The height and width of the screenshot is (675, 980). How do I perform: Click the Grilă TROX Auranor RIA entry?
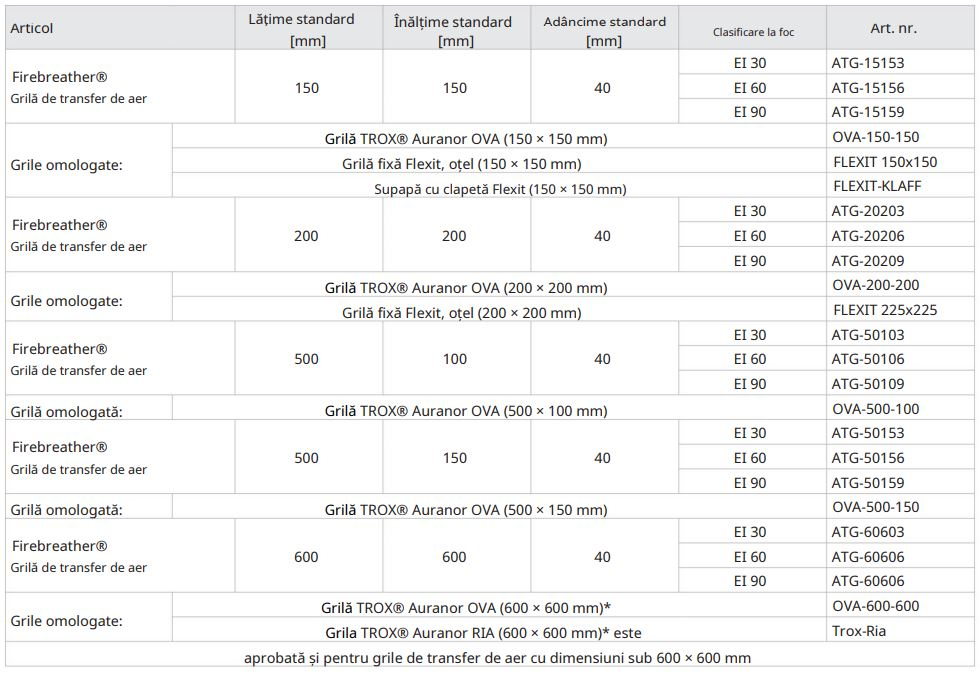(x=466, y=632)
